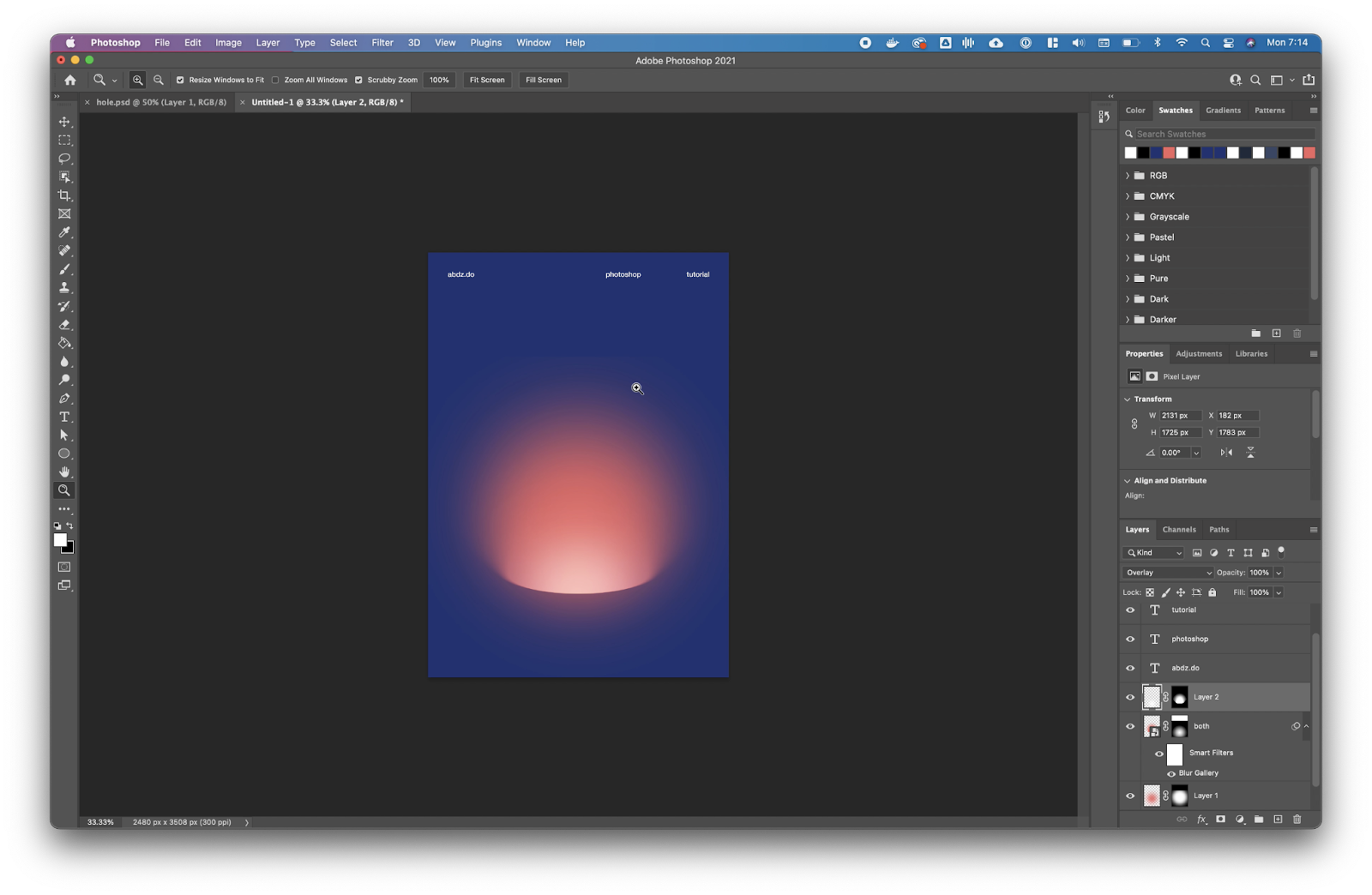Image resolution: width=1372 pixels, height=895 pixels.
Task: Enable Zoom All Windows checkbox
Action: 275,80
